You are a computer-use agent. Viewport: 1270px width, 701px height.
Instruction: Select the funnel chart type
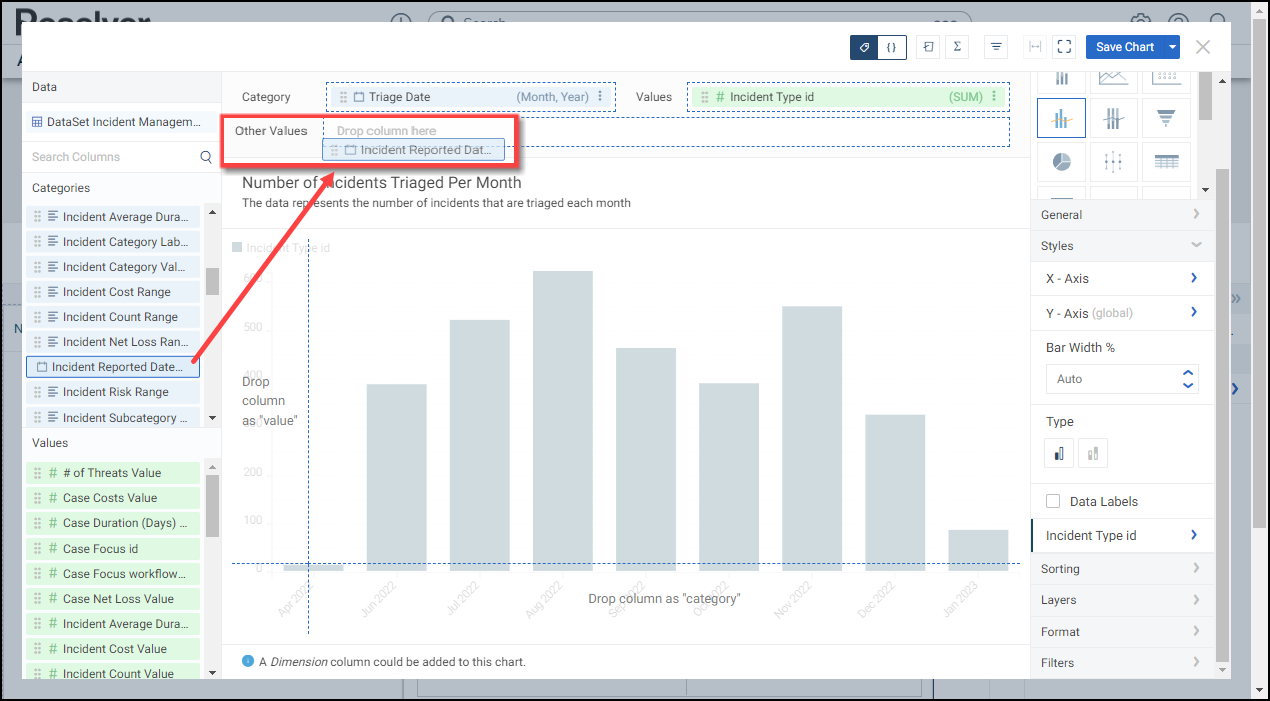pyautogui.click(x=1165, y=118)
